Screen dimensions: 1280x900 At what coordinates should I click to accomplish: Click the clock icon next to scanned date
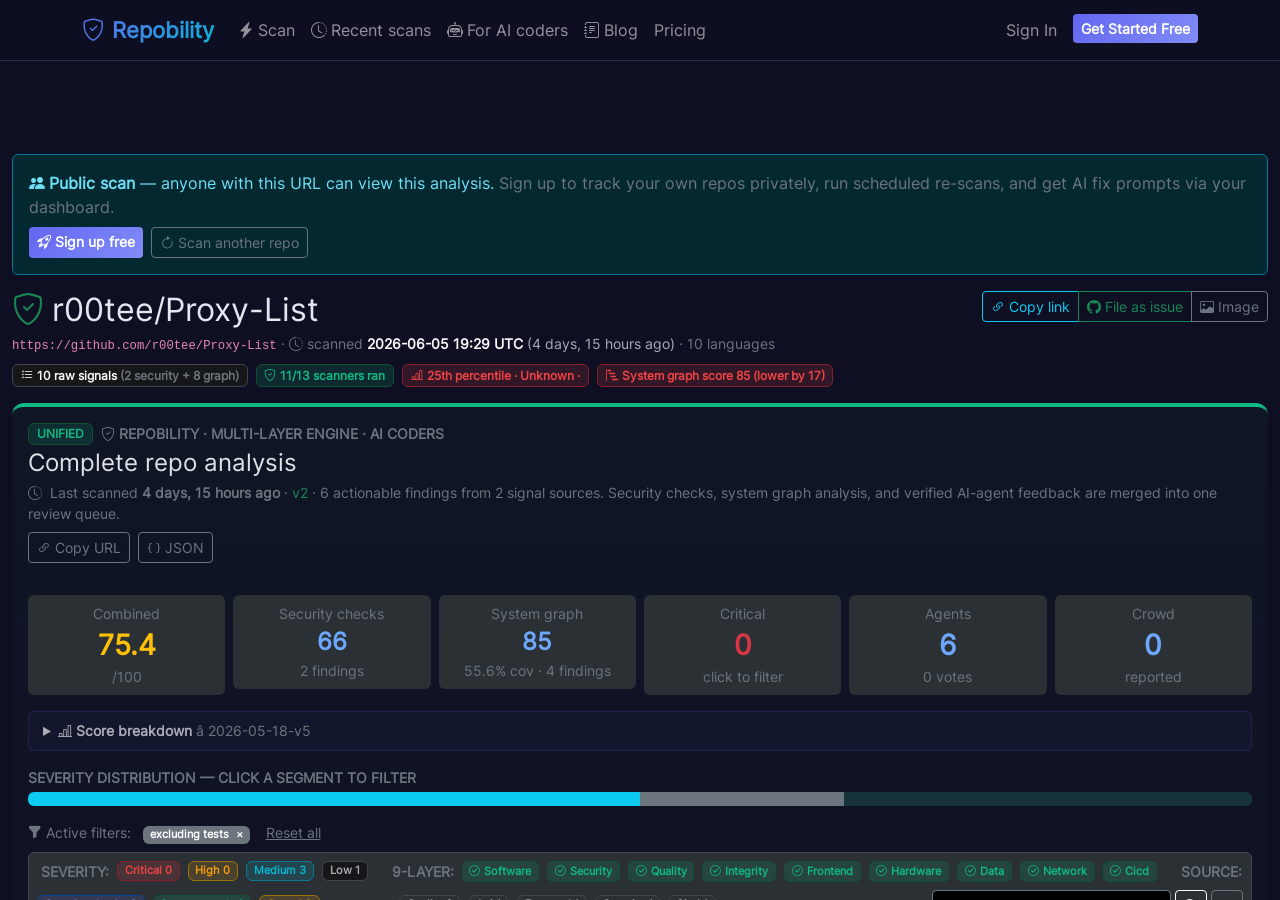(x=296, y=344)
